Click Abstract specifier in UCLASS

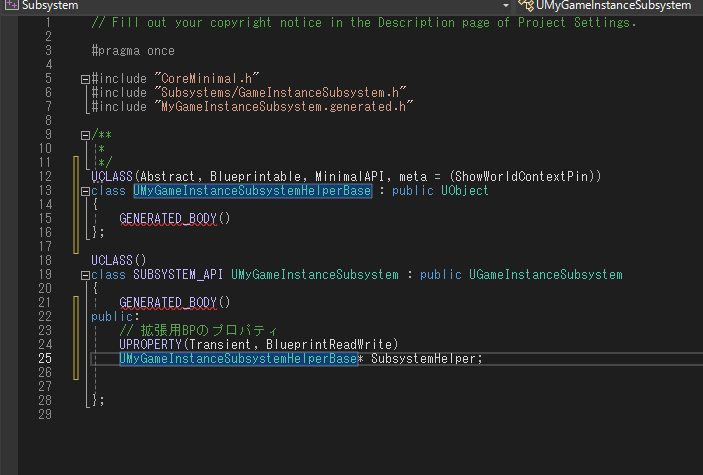167,176
